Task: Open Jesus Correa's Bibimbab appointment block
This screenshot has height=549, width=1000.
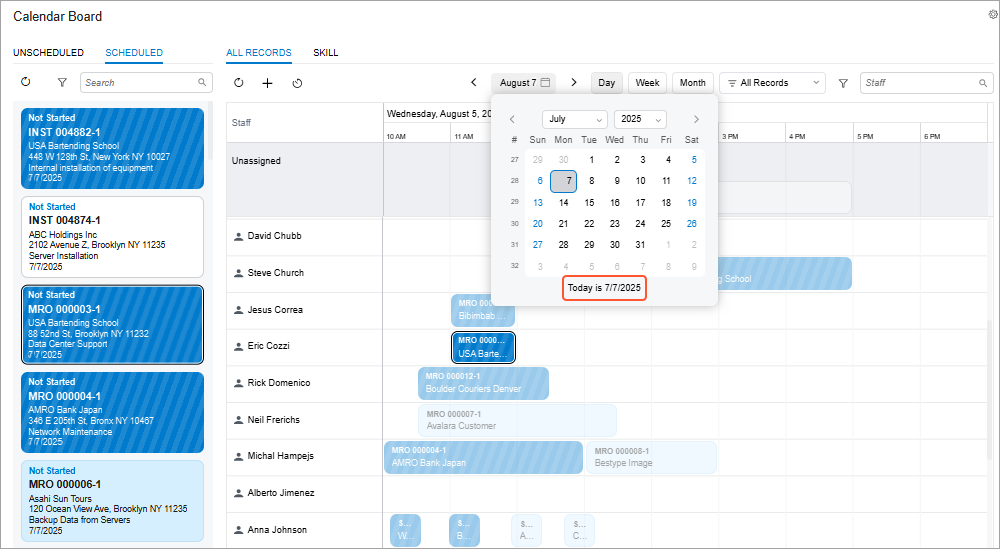Action: [483, 310]
